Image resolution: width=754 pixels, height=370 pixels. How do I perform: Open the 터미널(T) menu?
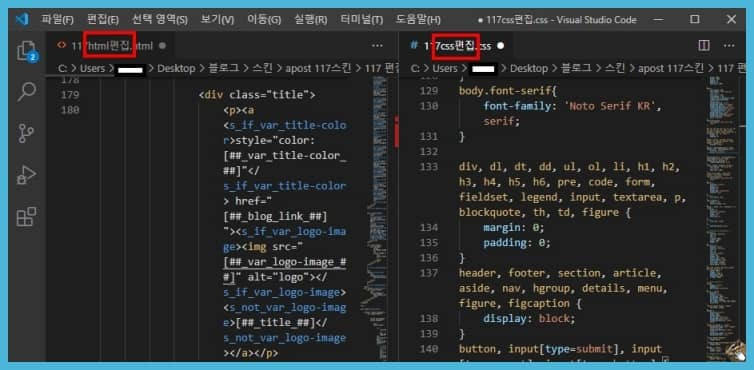click(x=362, y=20)
